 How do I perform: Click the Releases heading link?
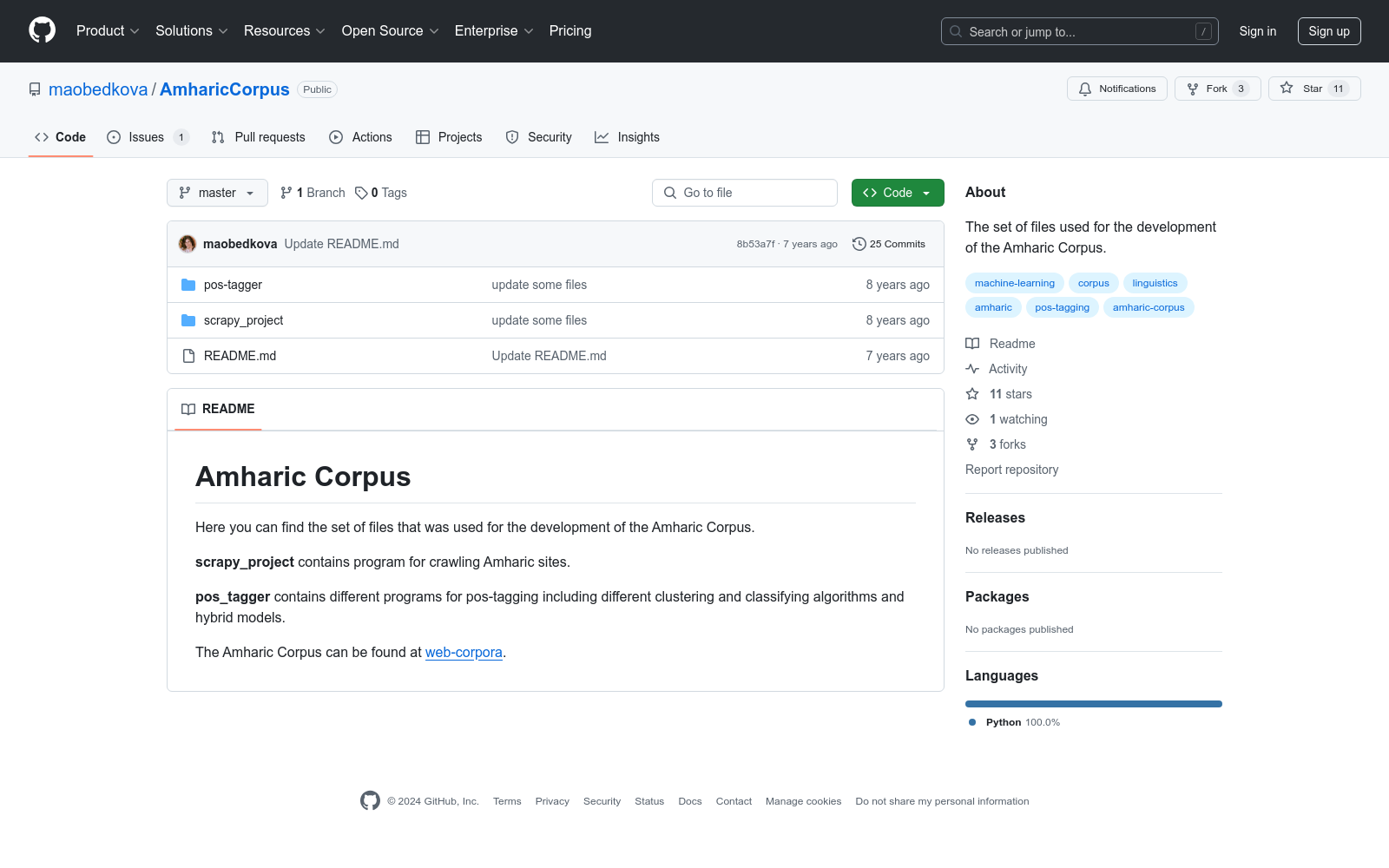(x=995, y=517)
